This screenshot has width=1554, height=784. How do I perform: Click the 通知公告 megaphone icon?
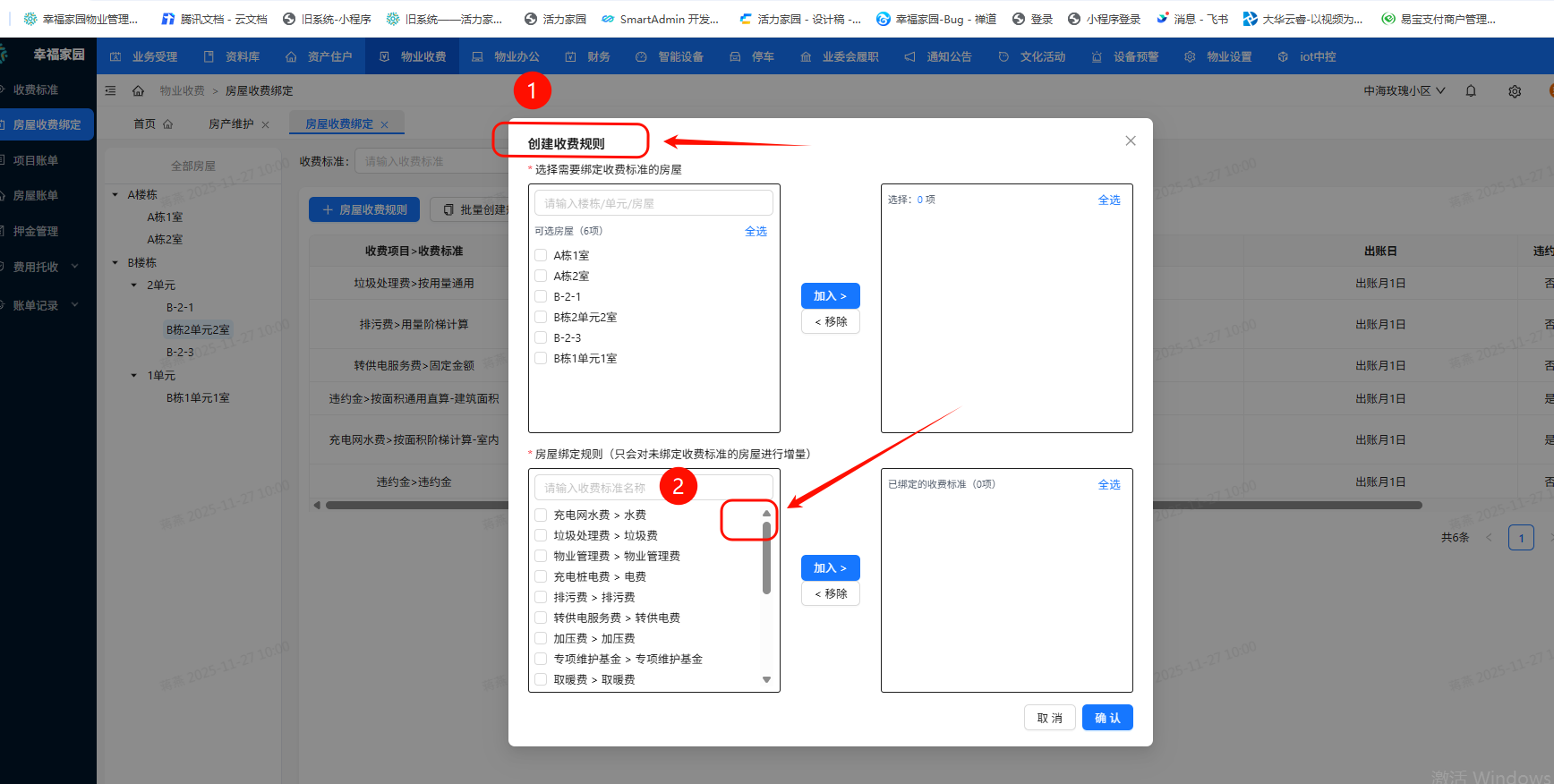tap(909, 56)
